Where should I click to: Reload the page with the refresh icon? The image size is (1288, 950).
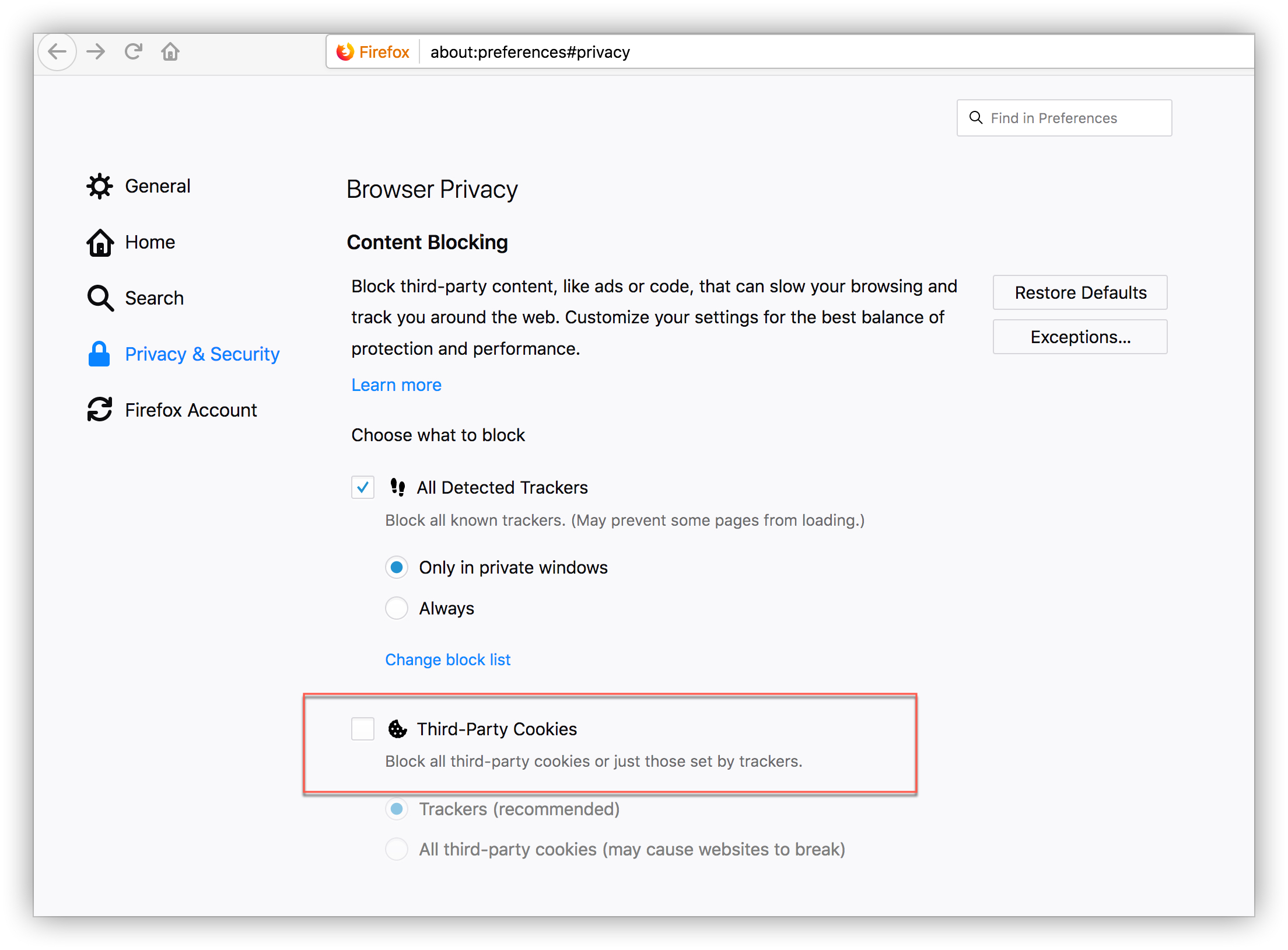134,52
